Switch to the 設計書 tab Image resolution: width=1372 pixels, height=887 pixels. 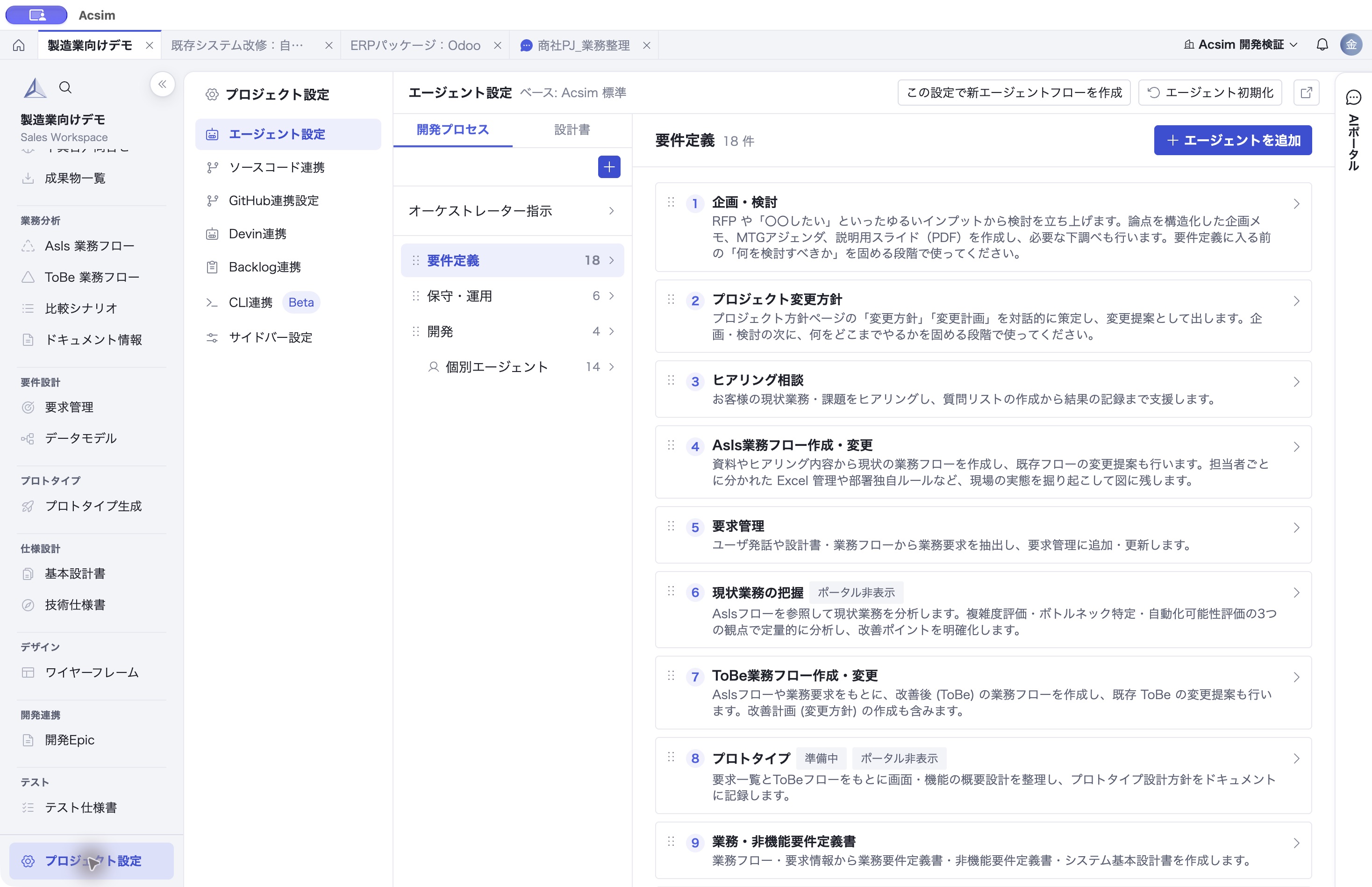(x=572, y=129)
